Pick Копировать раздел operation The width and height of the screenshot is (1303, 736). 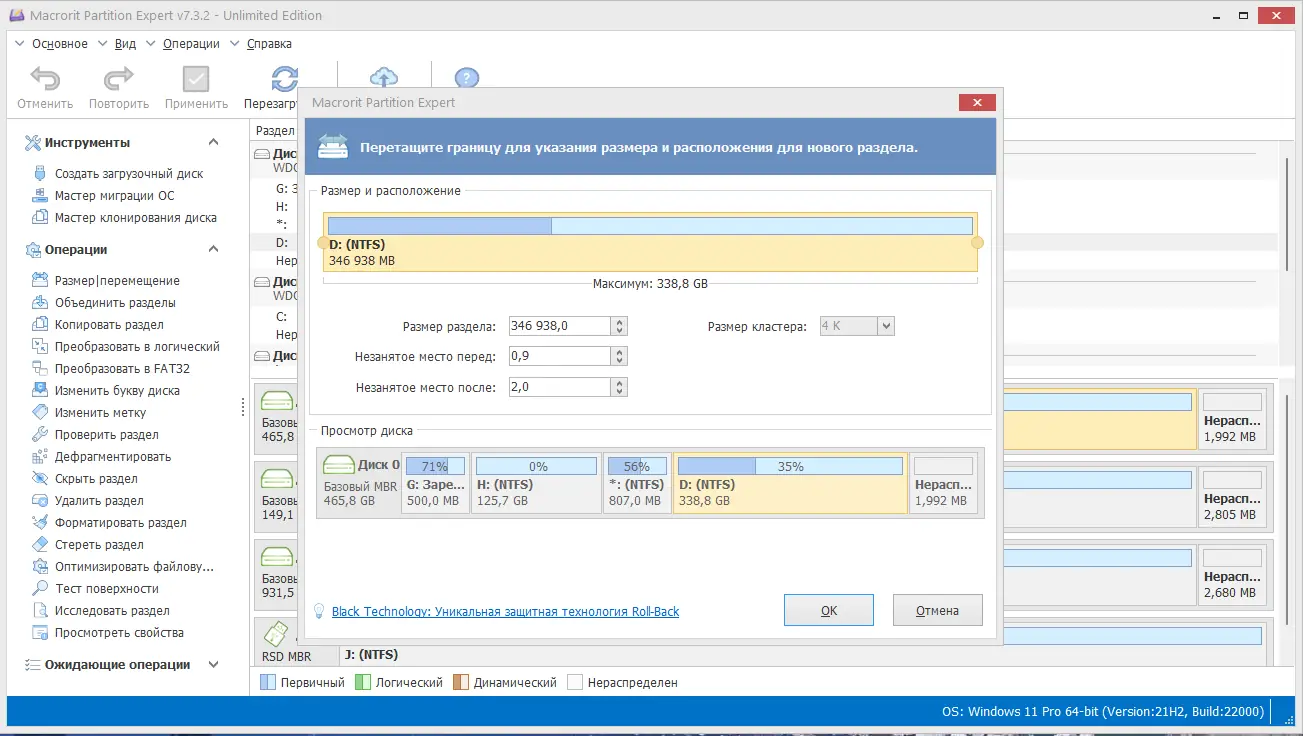[109, 325]
